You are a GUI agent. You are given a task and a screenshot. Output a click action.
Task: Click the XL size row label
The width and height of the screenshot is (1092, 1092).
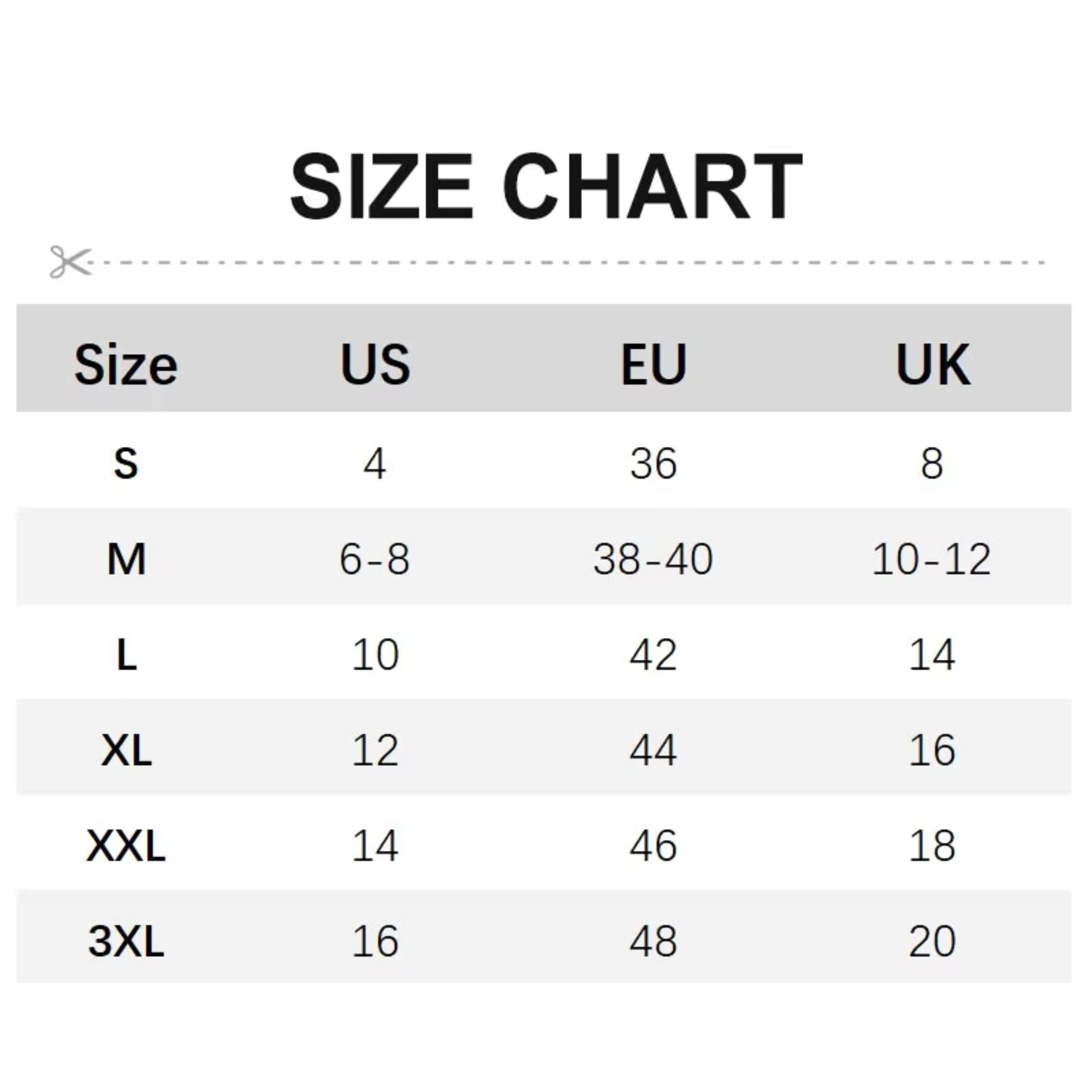point(126,750)
